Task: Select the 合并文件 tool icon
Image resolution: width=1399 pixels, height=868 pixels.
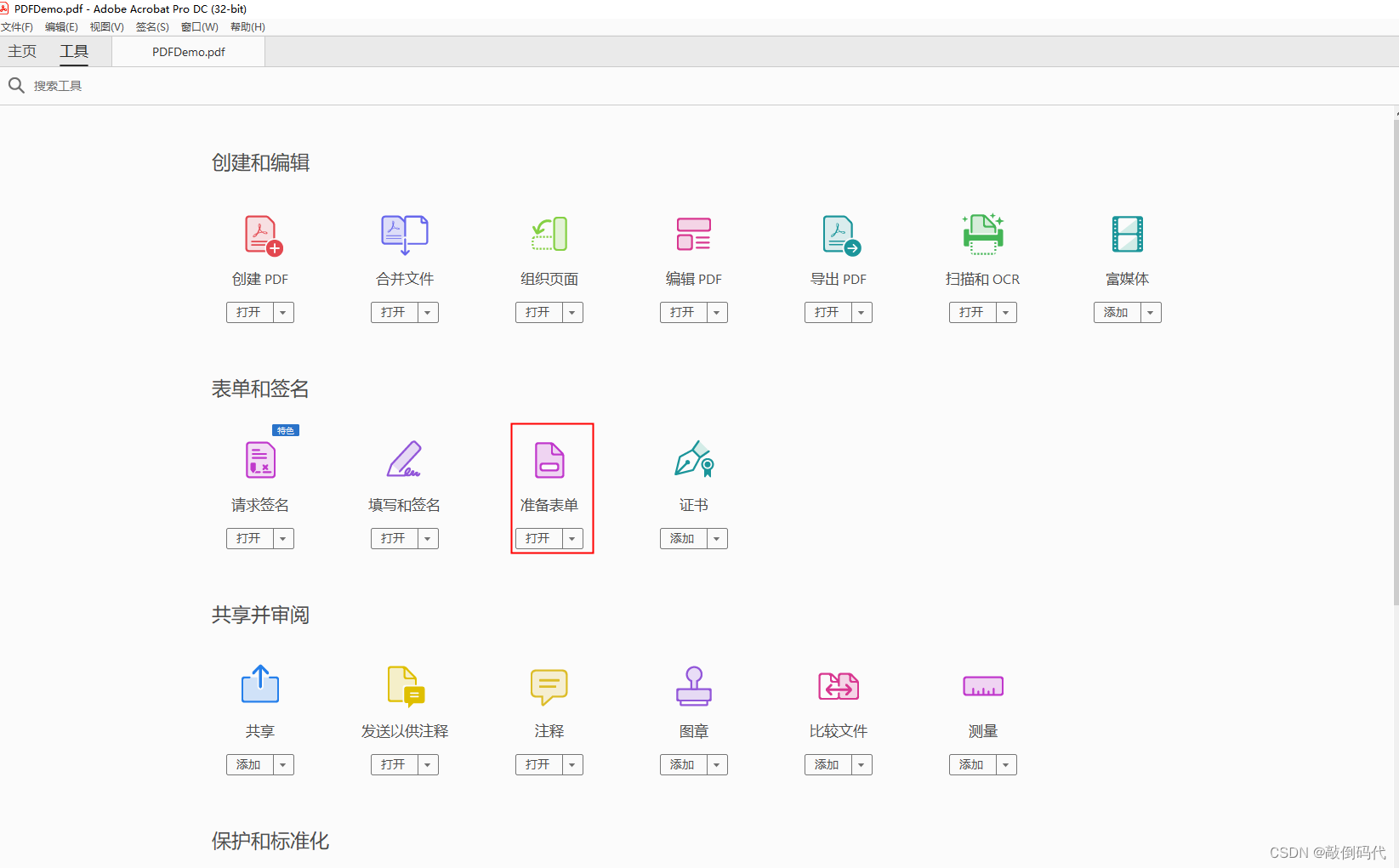Action: pos(405,235)
